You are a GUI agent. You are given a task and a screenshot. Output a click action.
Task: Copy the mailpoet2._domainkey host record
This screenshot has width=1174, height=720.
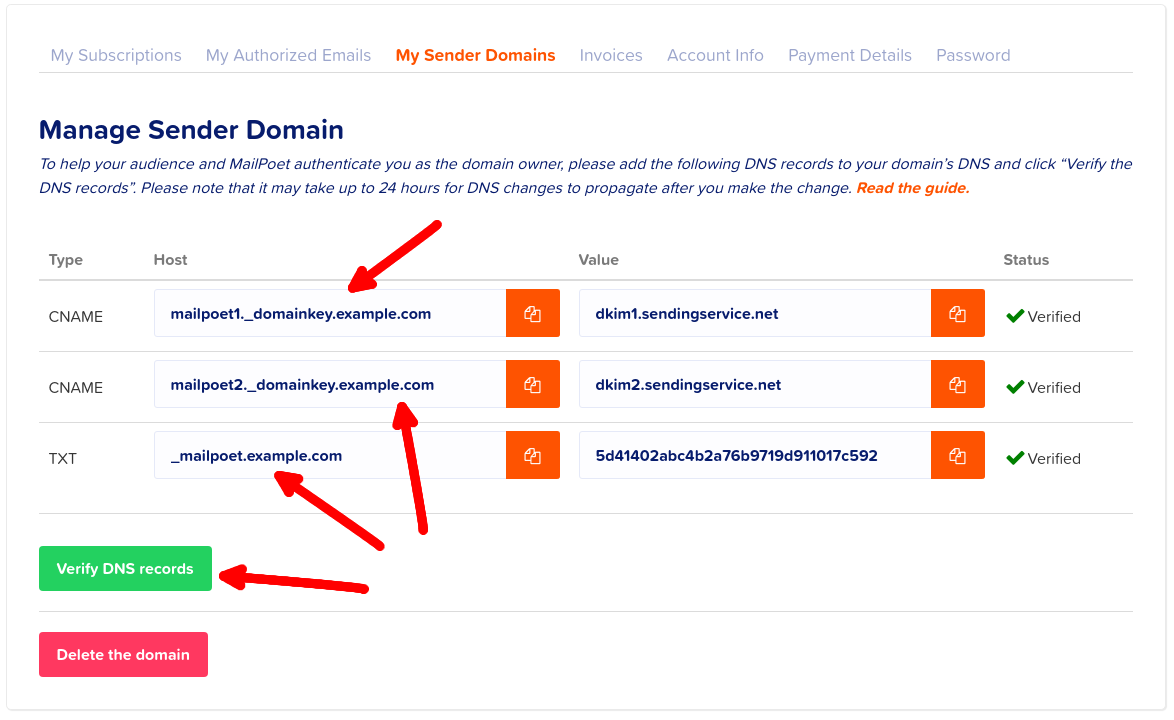pos(532,384)
